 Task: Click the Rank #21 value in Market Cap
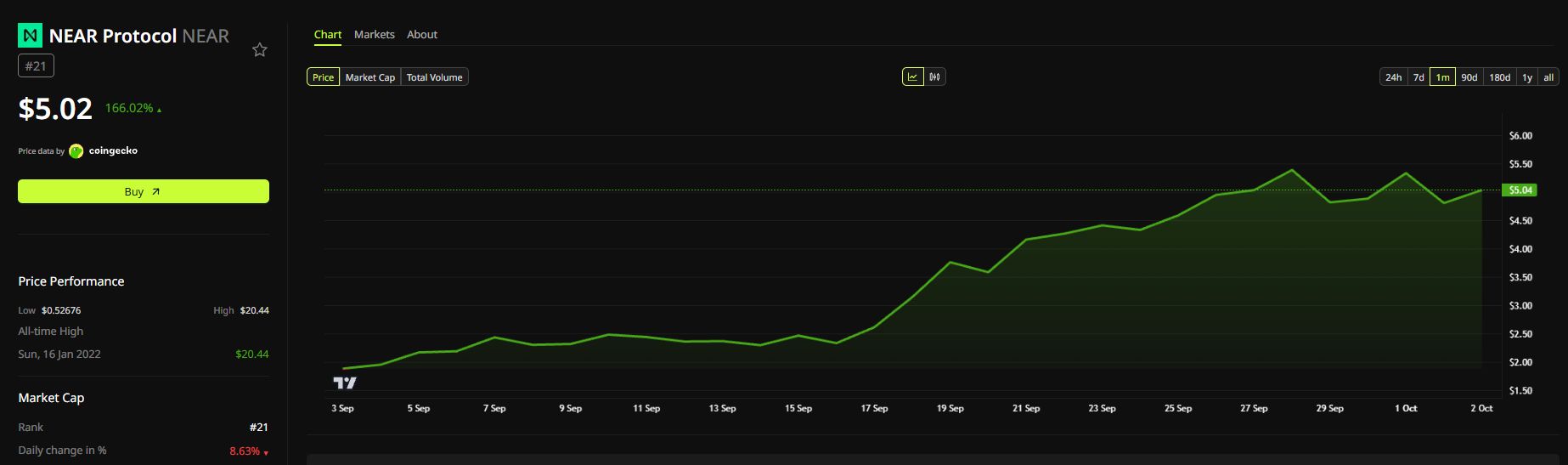[259, 428]
